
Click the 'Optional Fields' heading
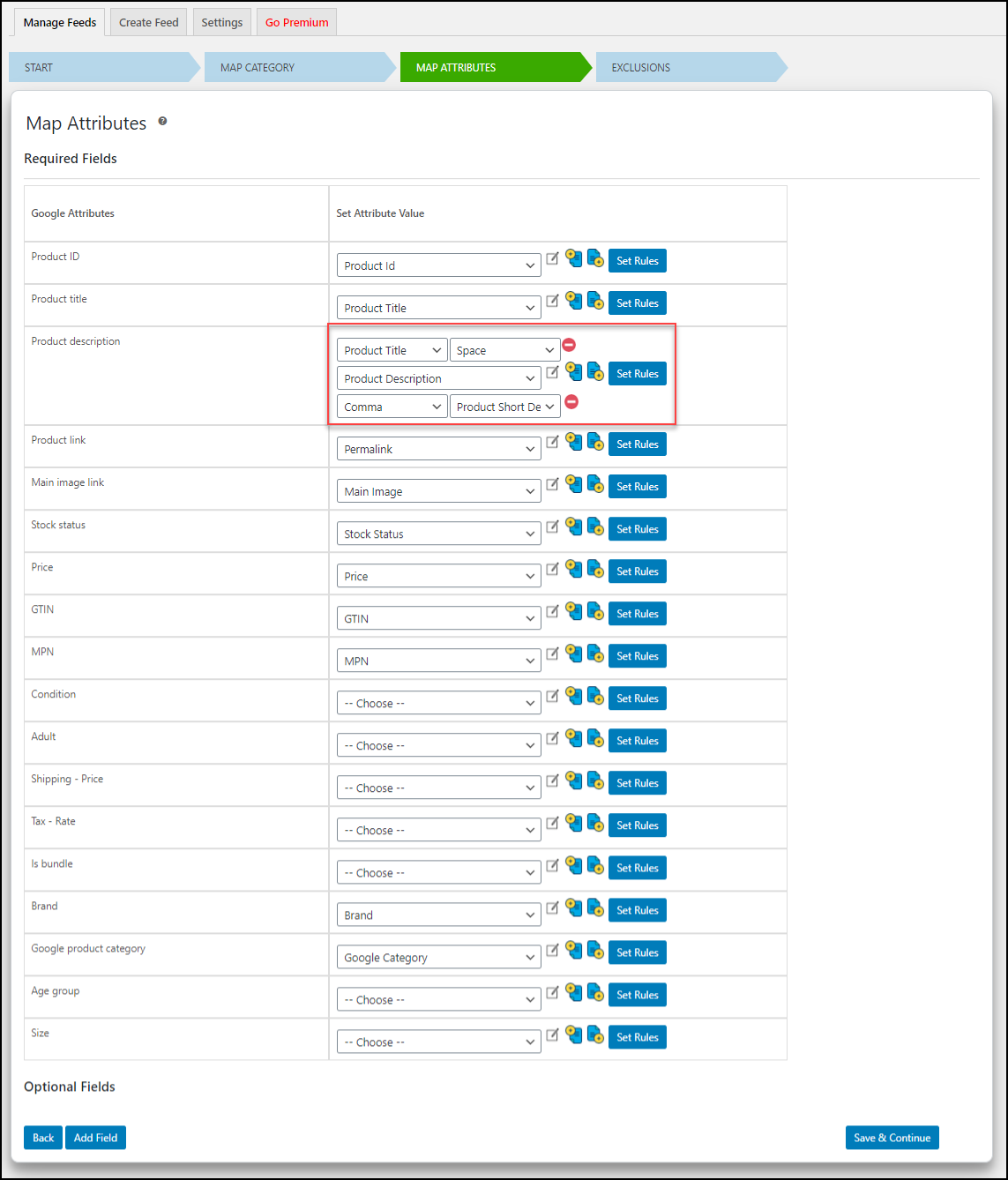click(x=70, y=1087)
